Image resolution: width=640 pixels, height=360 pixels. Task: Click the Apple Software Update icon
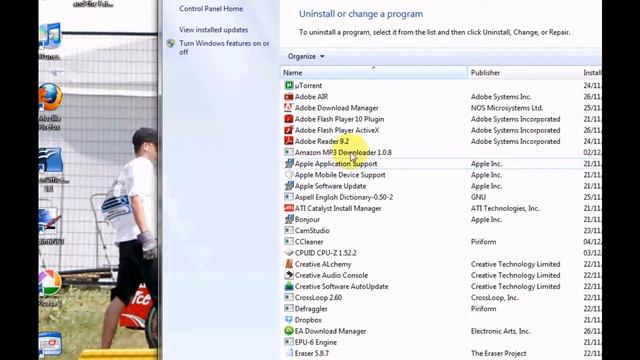pos(289,186)
